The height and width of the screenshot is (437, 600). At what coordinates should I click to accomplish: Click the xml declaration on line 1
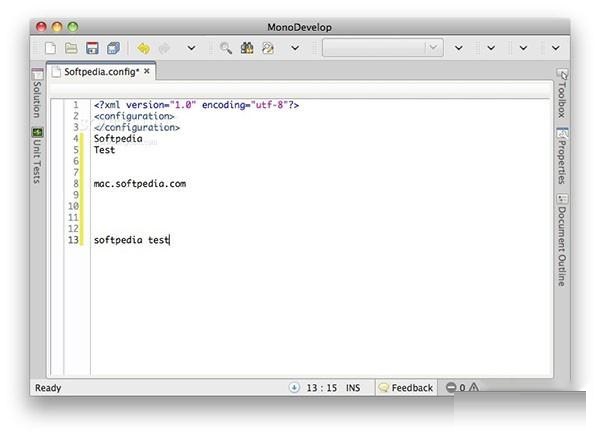pyautogui.click(x=196, y=105)
